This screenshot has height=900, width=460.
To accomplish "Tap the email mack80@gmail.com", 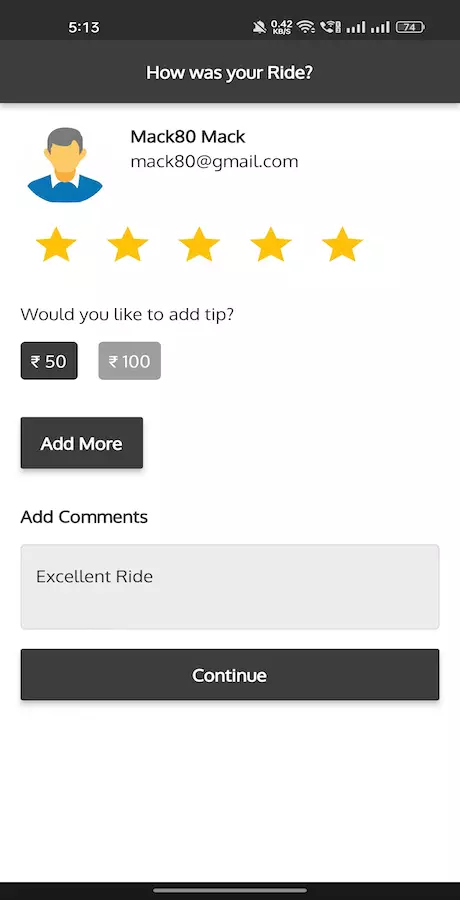I will (x=215, y=162).
